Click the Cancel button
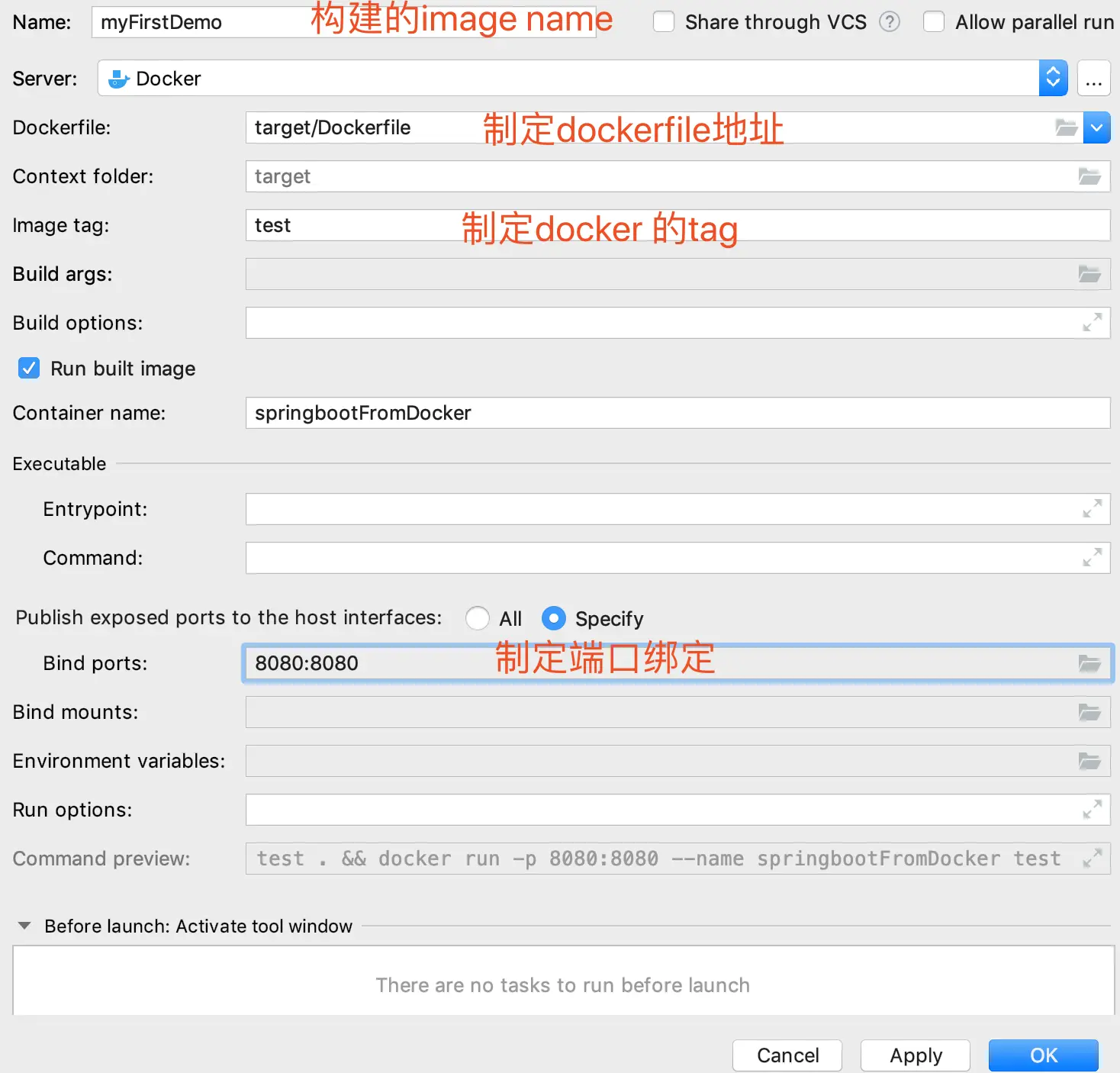Screen dimensions: 1120x1073 click(x=787, y=1055)
